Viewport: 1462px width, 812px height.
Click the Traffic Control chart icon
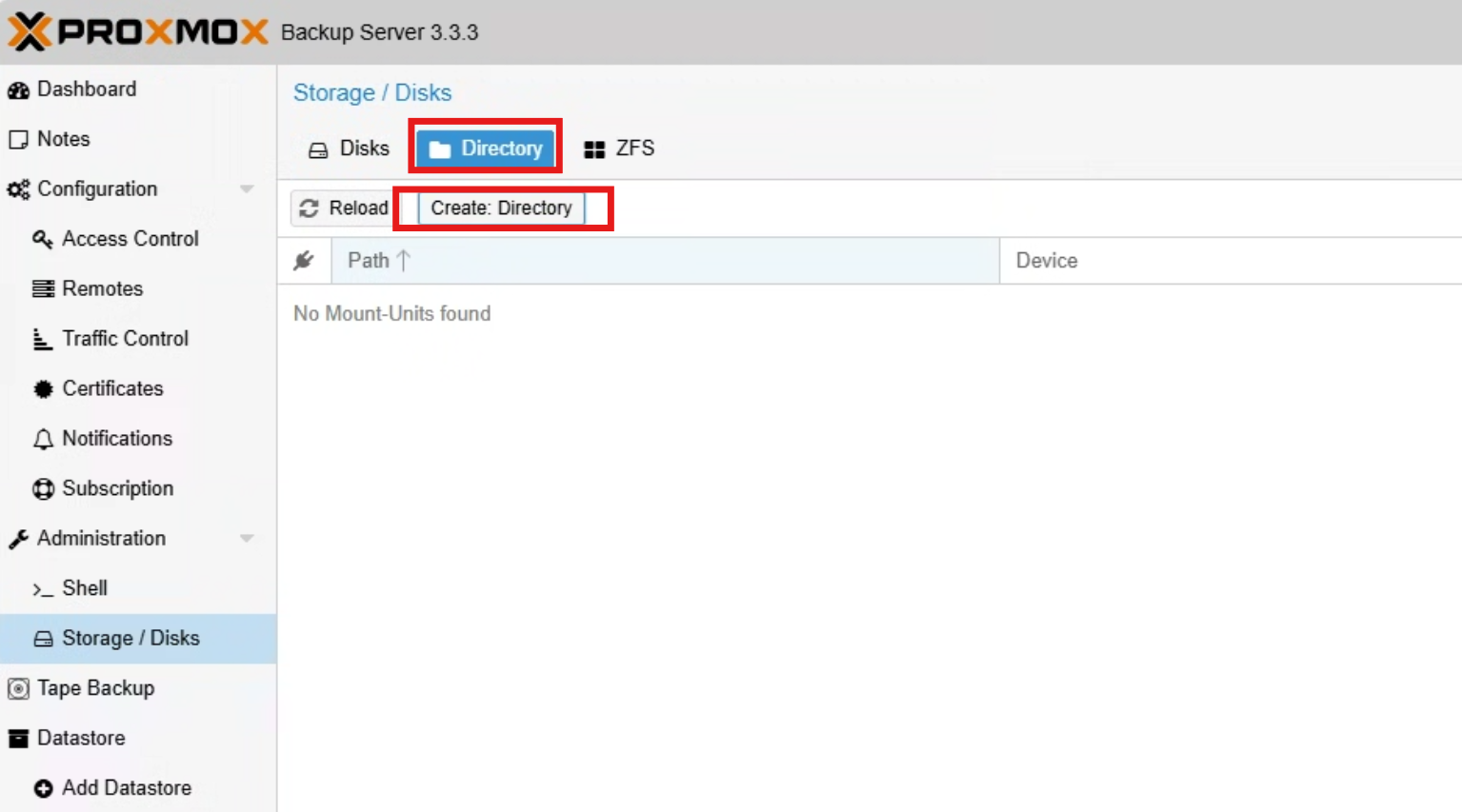pos(43,339)
